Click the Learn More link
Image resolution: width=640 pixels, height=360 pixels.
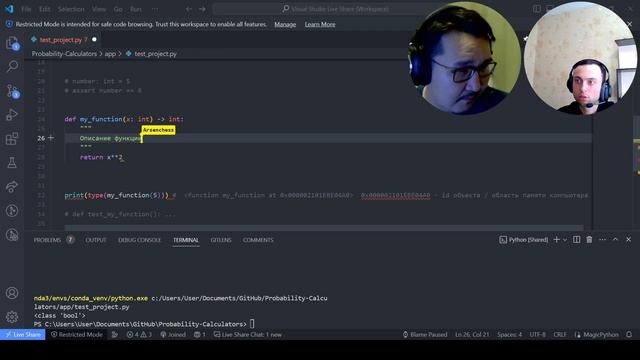(320, 24)
